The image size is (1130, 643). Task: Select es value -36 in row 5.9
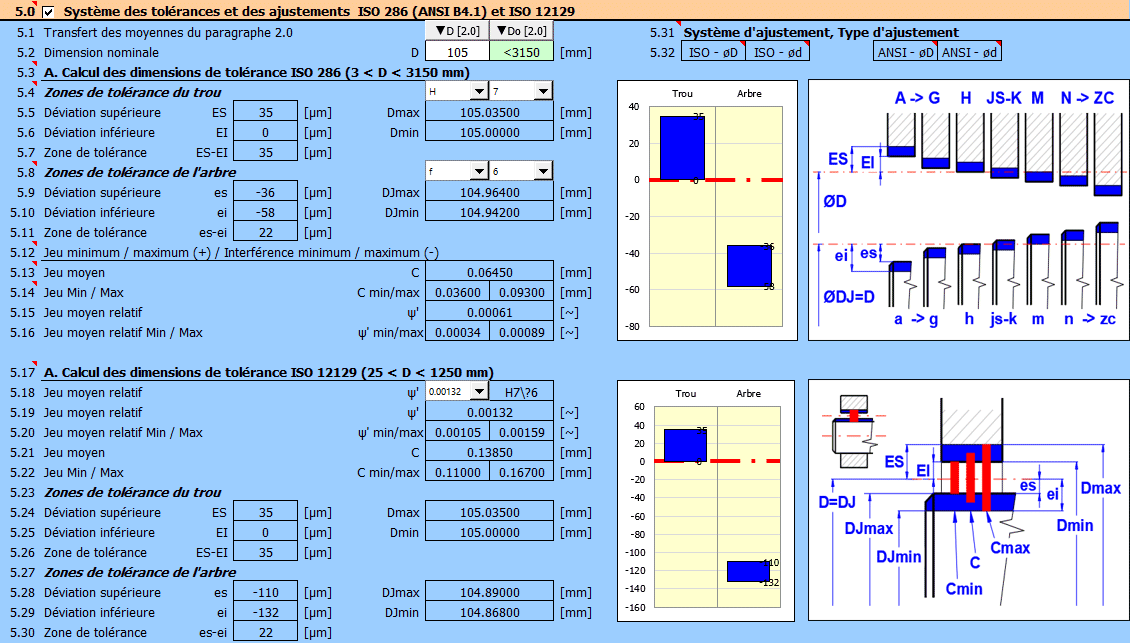[x=265, y=192]
